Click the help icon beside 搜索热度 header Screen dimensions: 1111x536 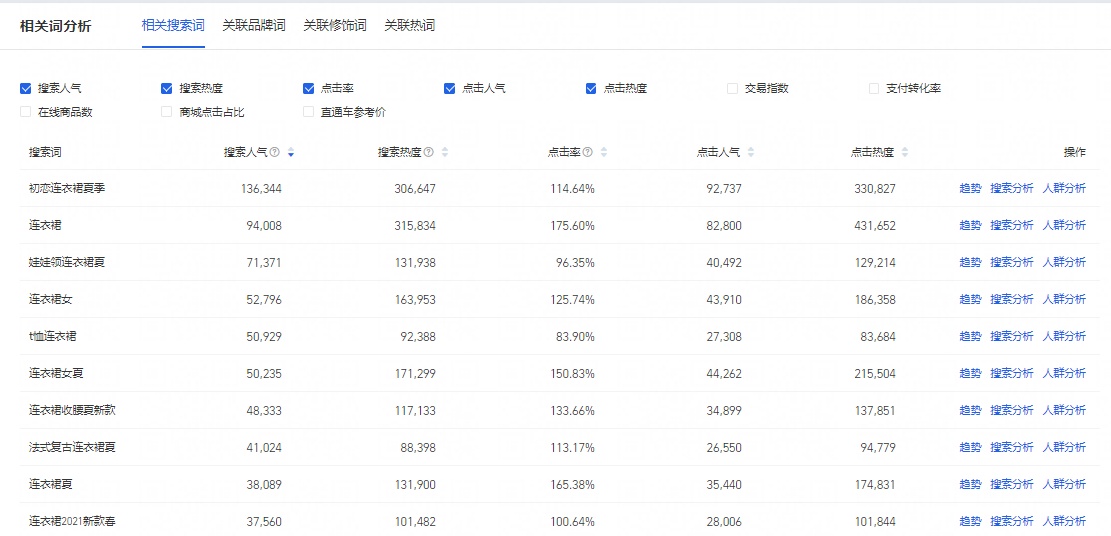pos(428,153)
